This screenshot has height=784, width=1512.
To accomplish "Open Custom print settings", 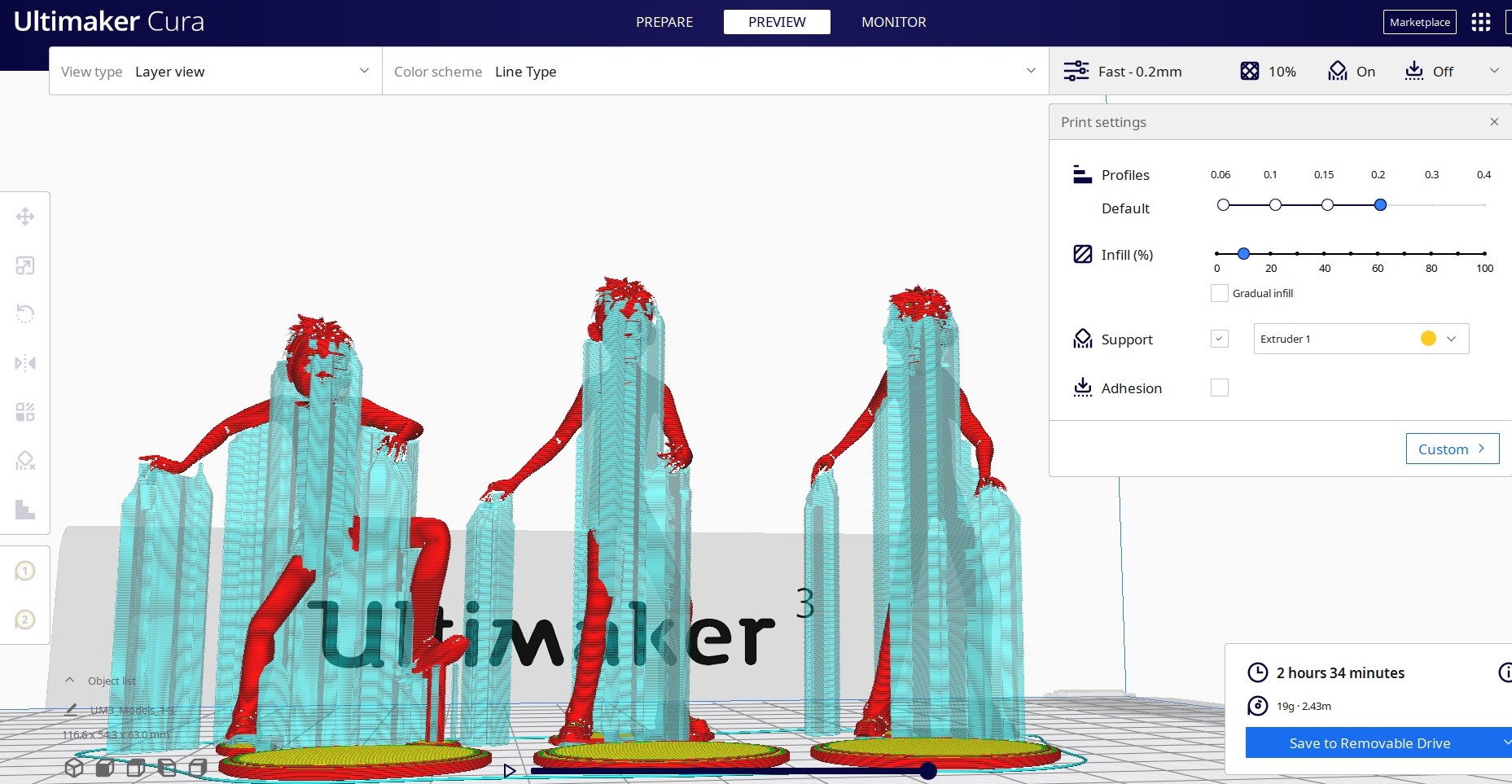I will (x=1452, y=449).
